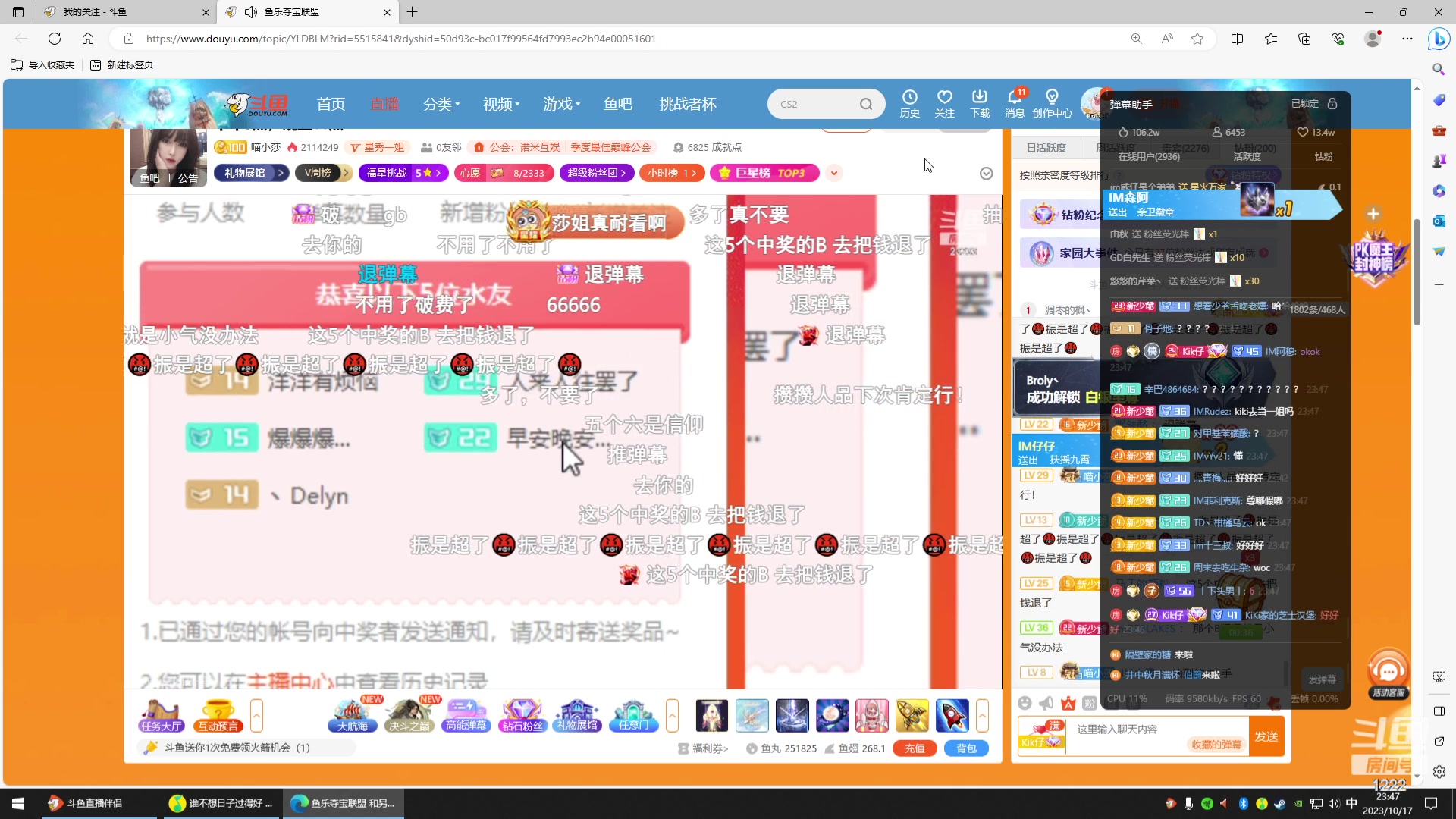Image resolution: width=1456 pixels, height=819 pixels.
Task: Click 发弹幕 button in overlay
Action: pyautogui.click(x=1322, y=679)
